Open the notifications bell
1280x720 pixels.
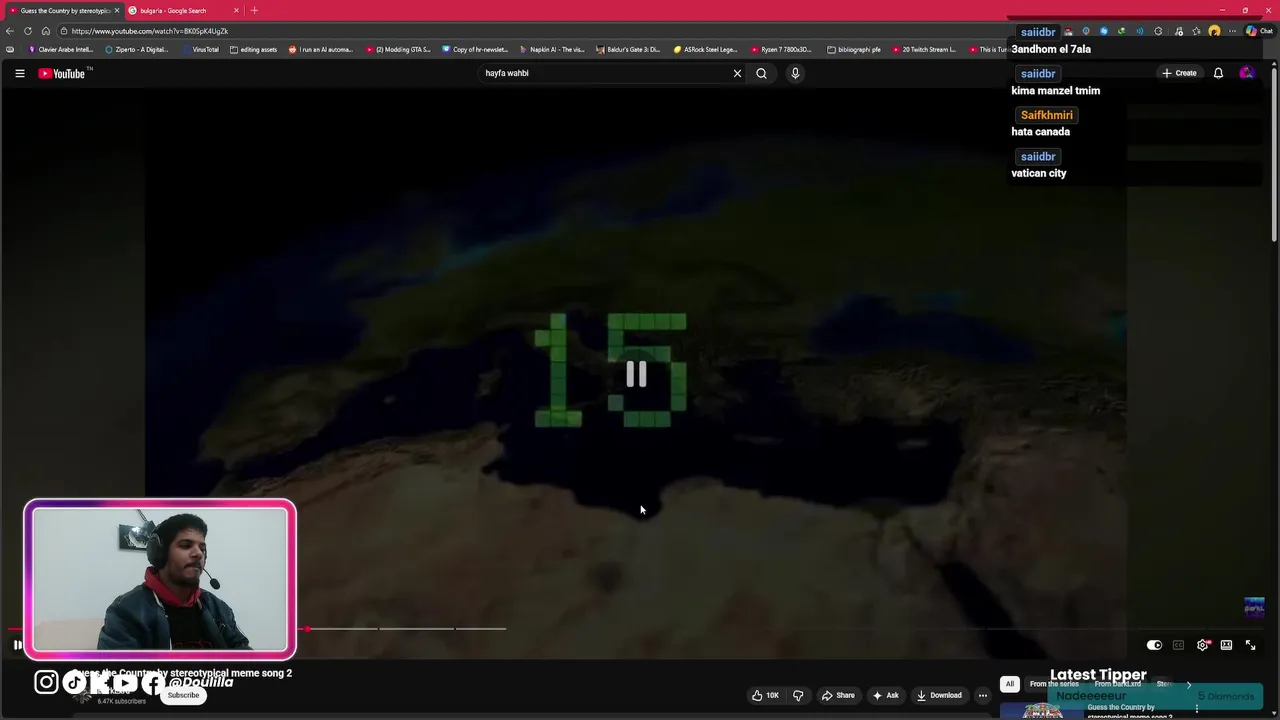(x=1218, y=73)
